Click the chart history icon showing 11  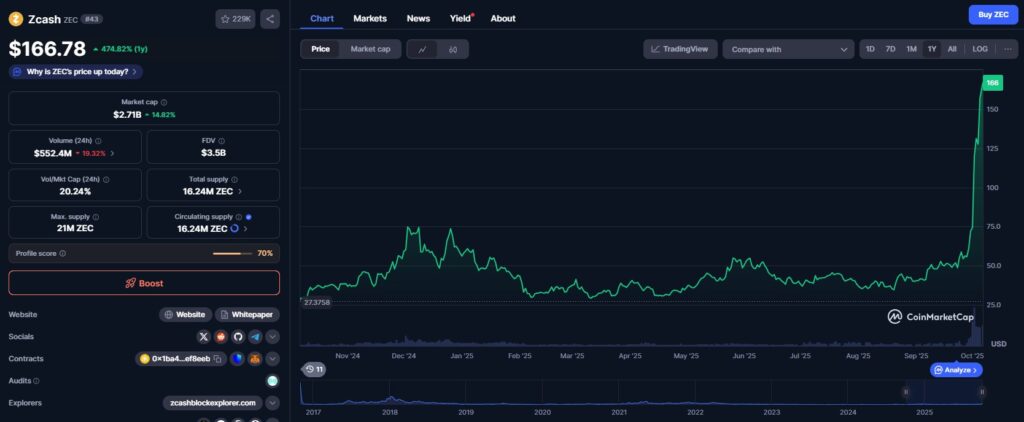tap(314, 369)
